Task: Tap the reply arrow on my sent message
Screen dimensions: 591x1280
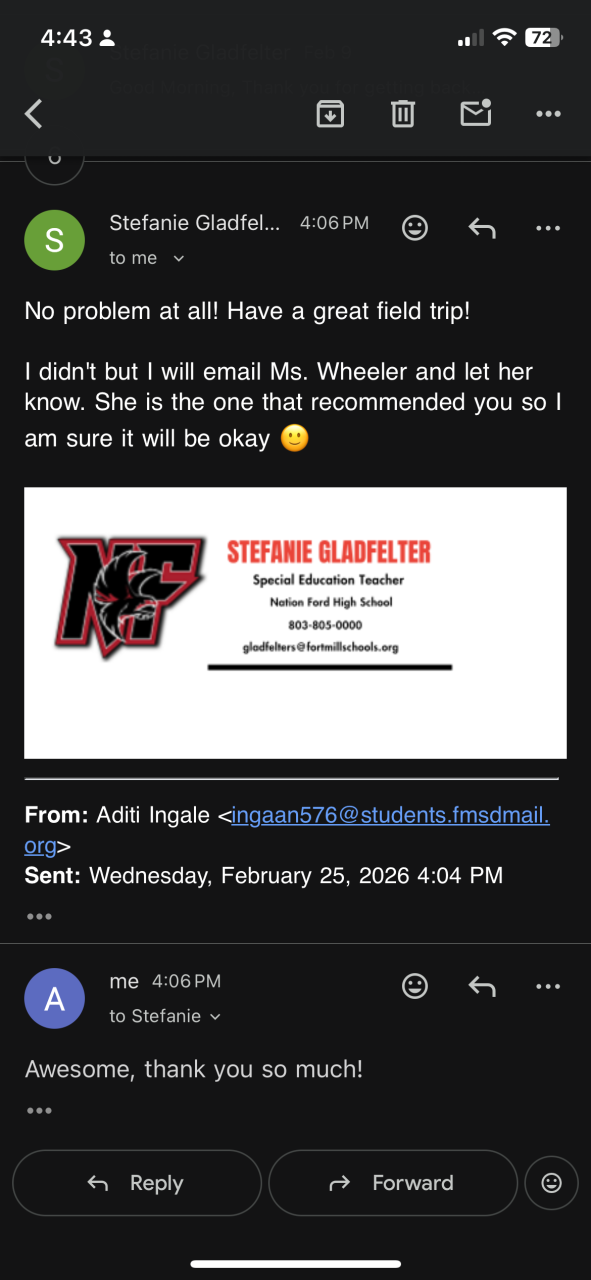Action: (482, 987)
